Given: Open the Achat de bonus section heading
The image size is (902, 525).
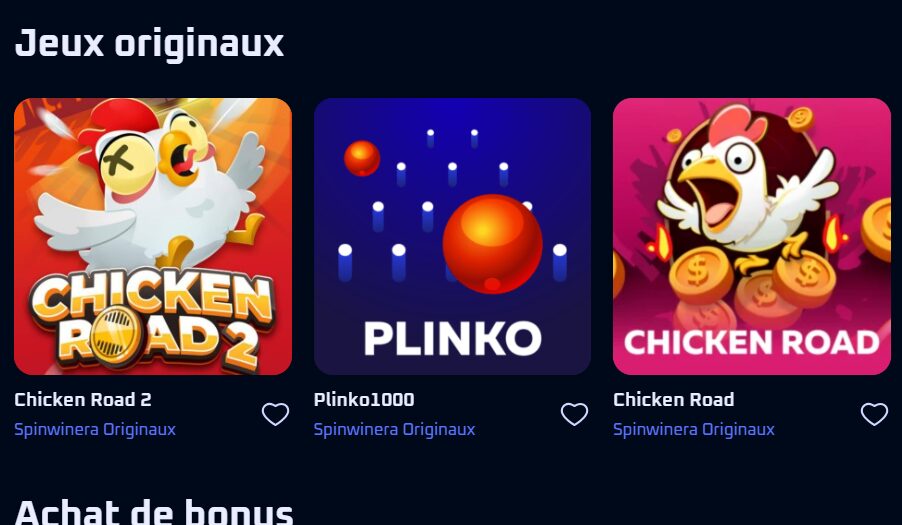Looking at the screenshot, I should coord(154,511).
